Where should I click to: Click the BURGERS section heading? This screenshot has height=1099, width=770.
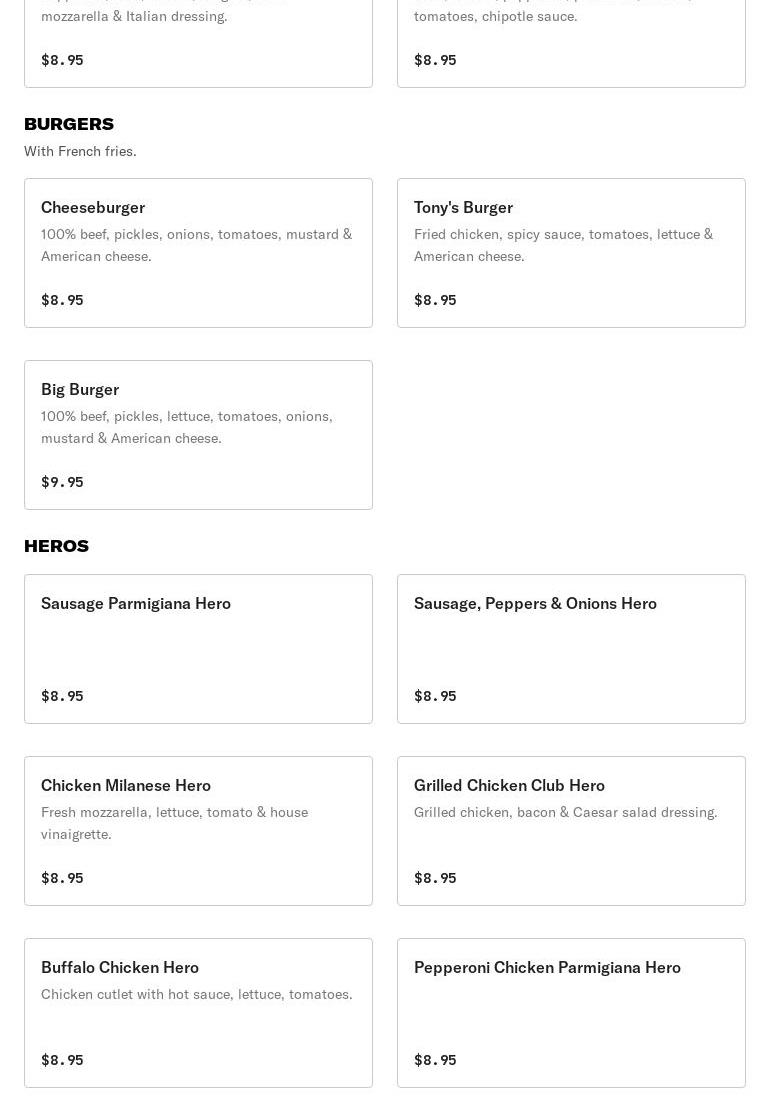pyautogui.click(x=69, y=124)
